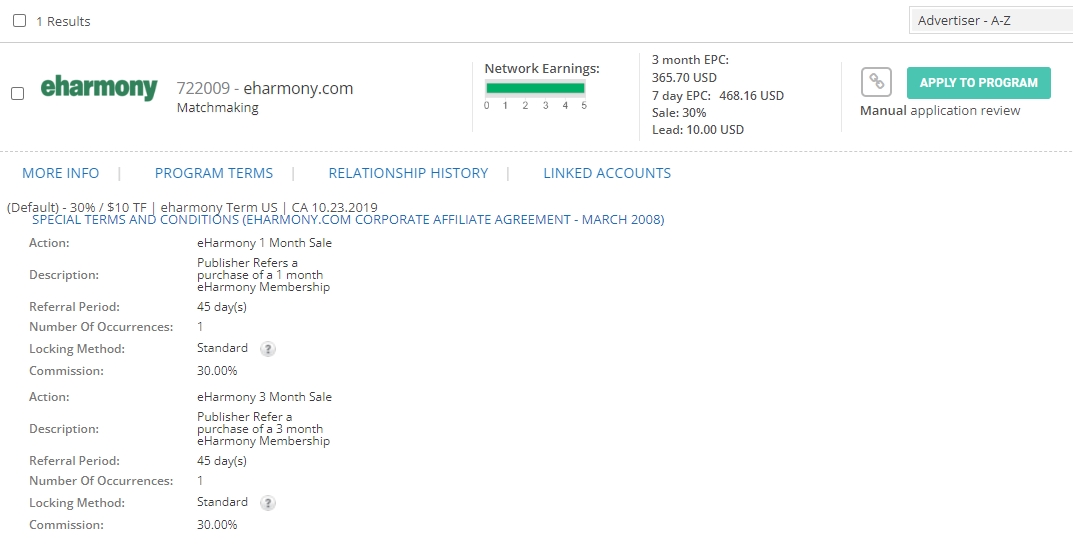The image size is (1073, 544).
Task: Click the help icon beside second Locking Method
Action: 268,503
